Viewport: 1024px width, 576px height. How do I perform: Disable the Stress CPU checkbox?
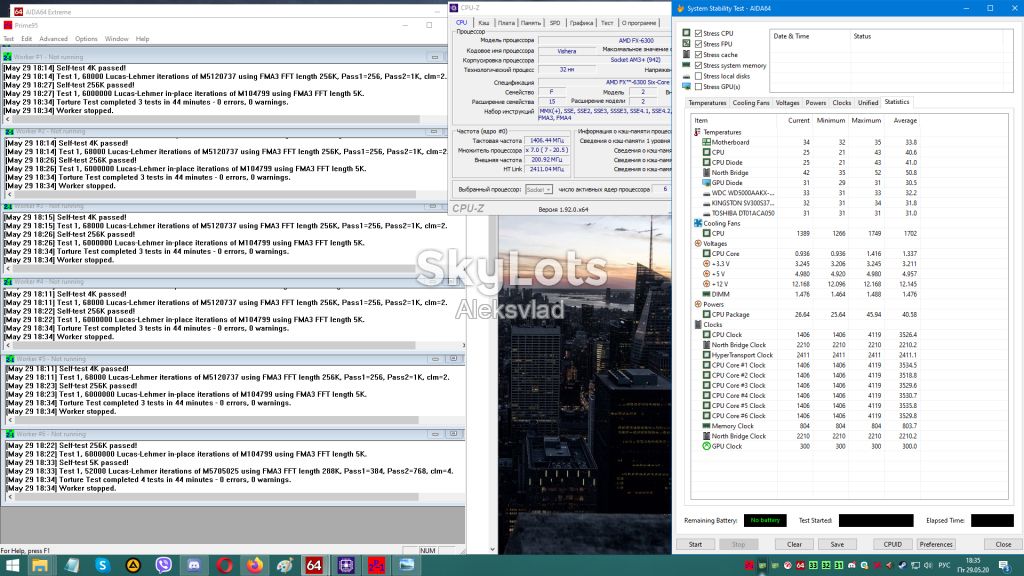click(699, 33)
